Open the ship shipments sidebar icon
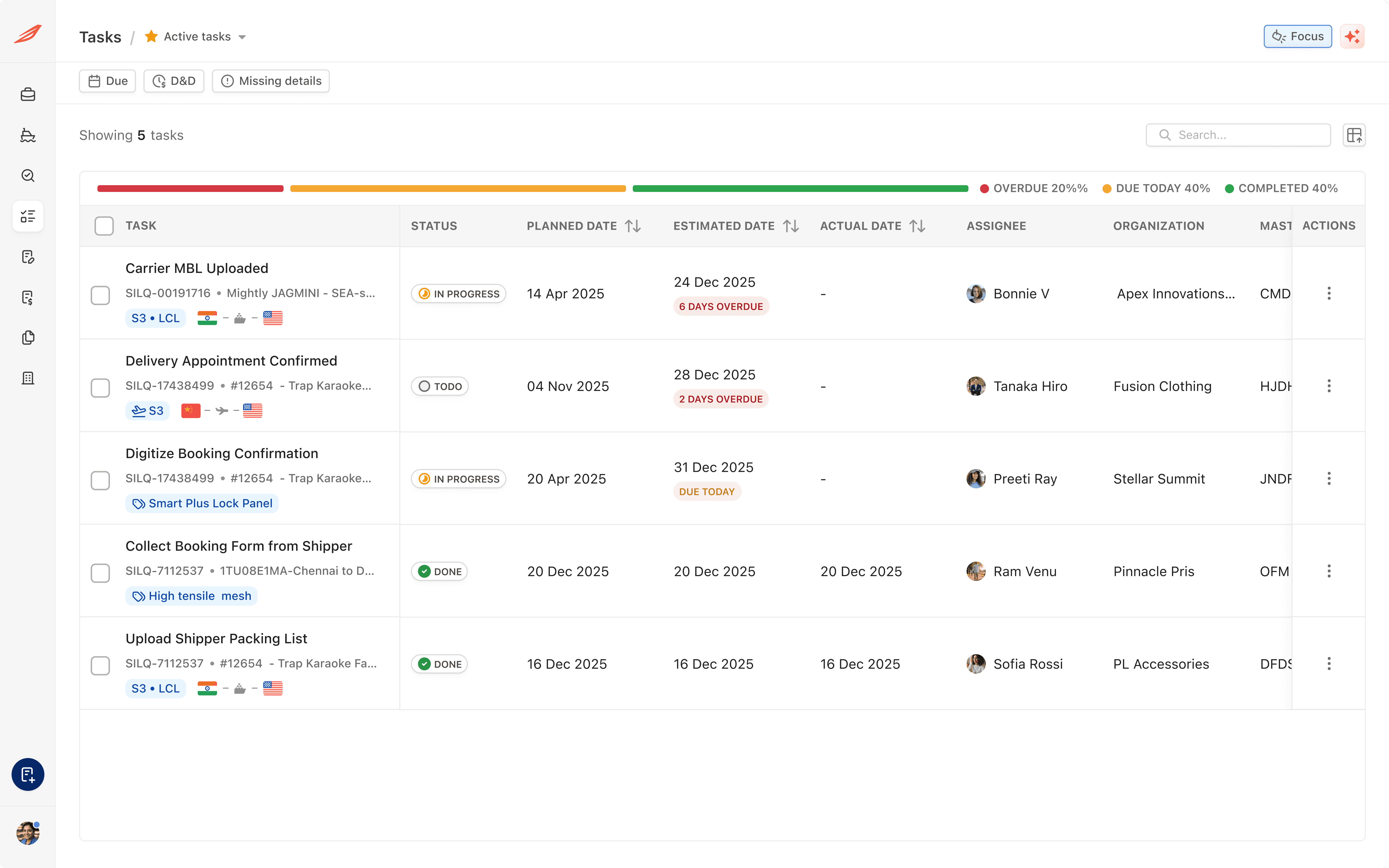 coord(27,136)
